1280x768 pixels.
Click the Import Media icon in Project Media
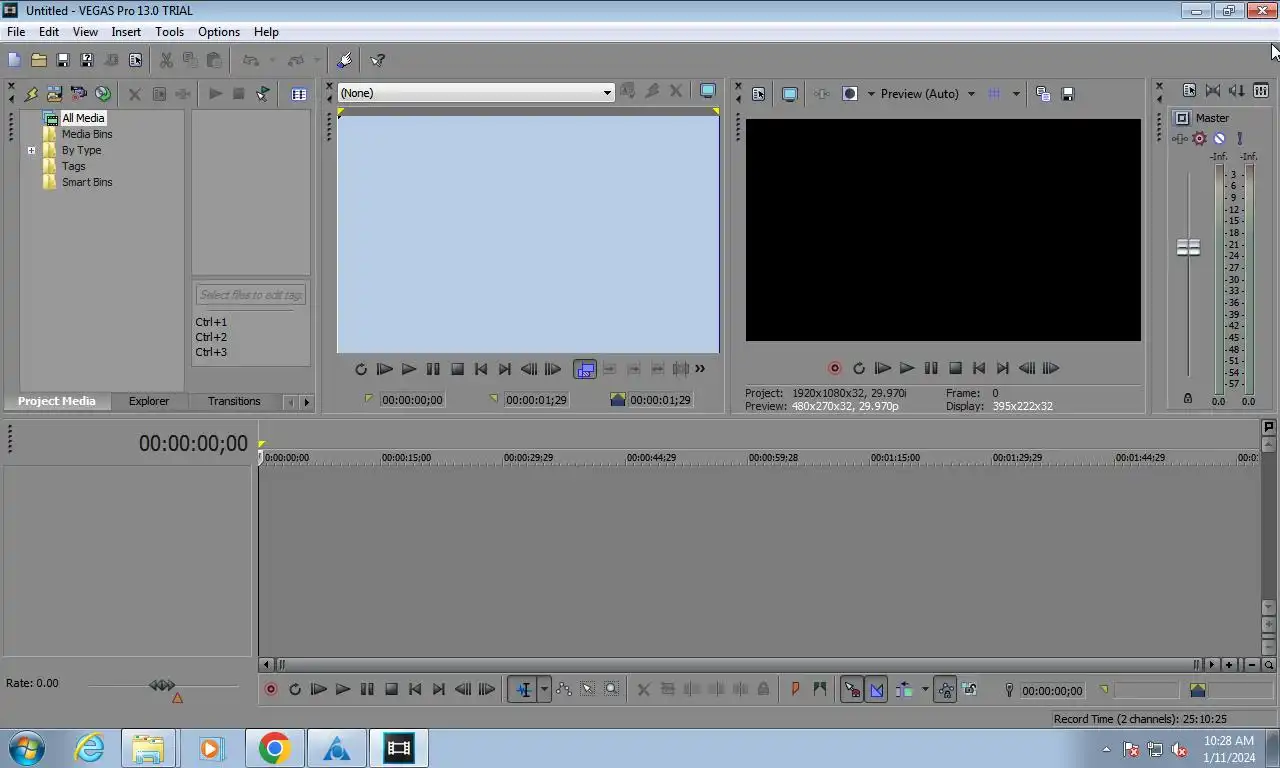(x=54, y=94)
